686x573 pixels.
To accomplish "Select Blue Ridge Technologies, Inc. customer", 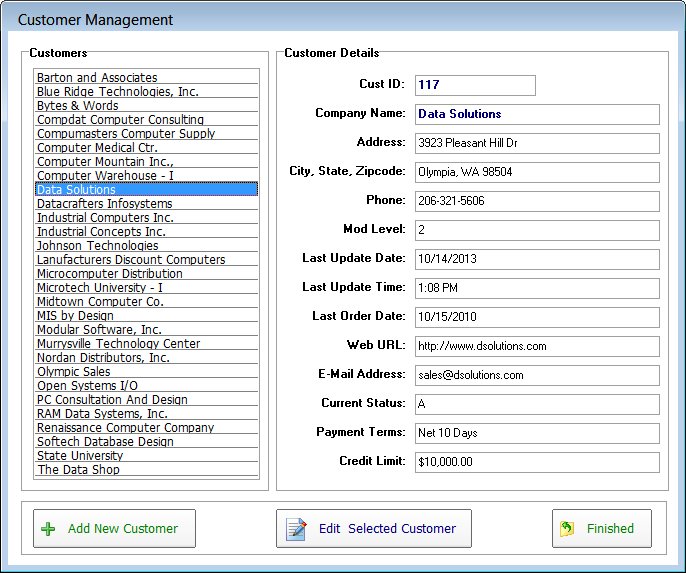I will (117, 91).
